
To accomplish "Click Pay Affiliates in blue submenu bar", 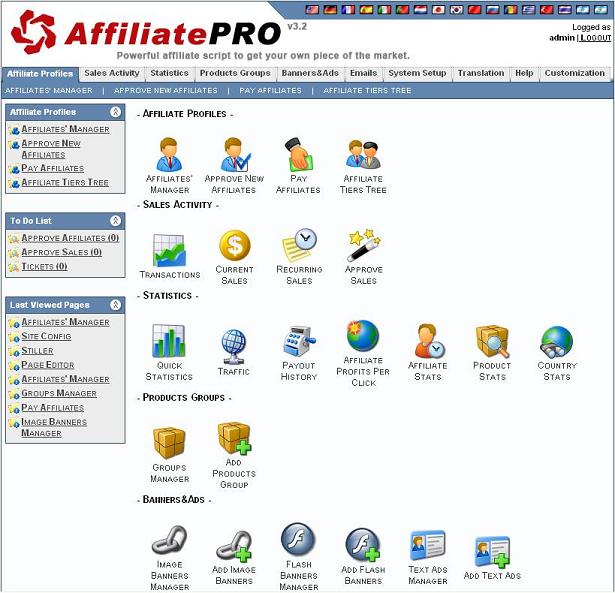I will [x=270, y=91].
